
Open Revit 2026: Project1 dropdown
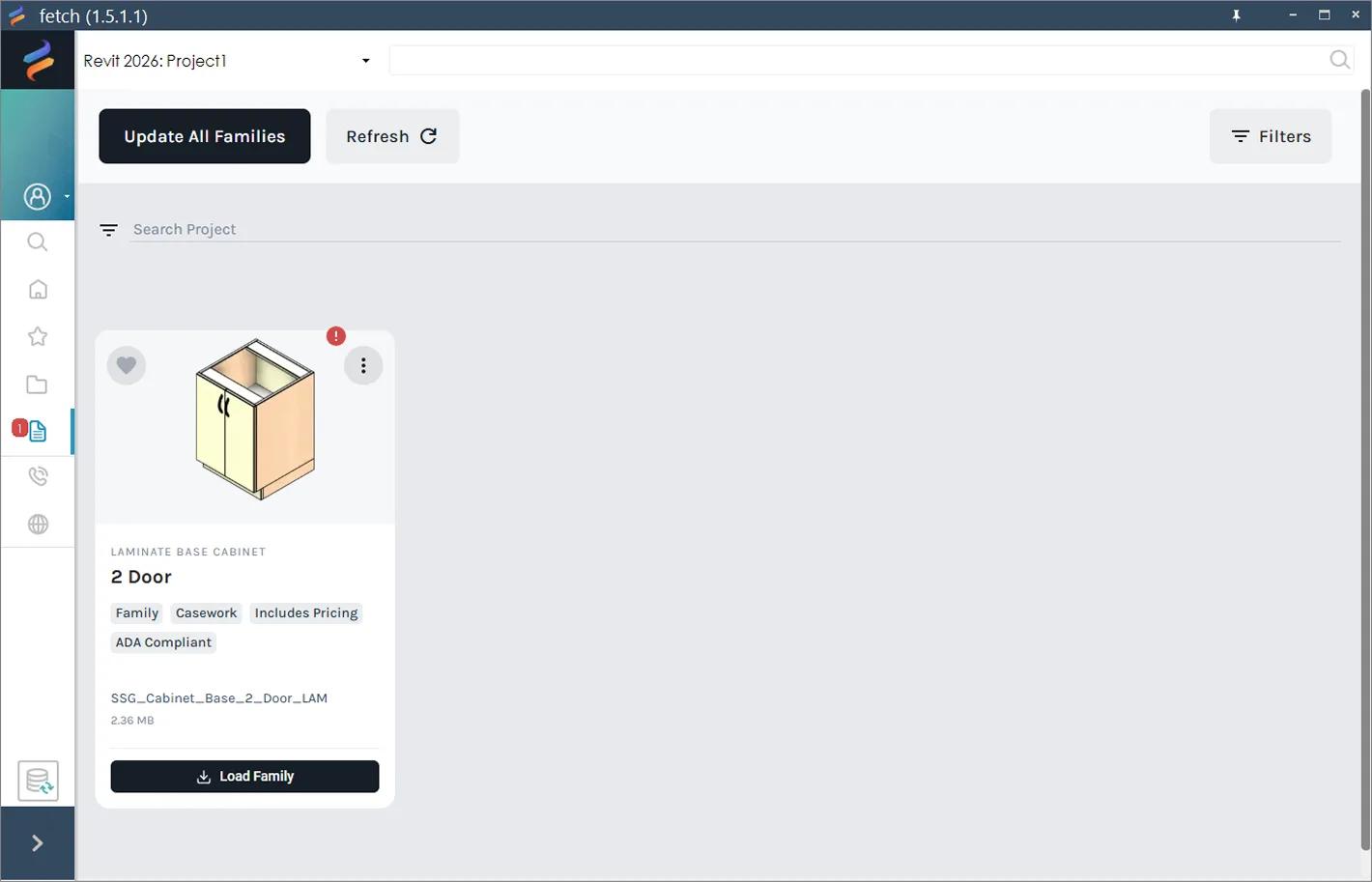pyautogui.click(x=227, y=61)
